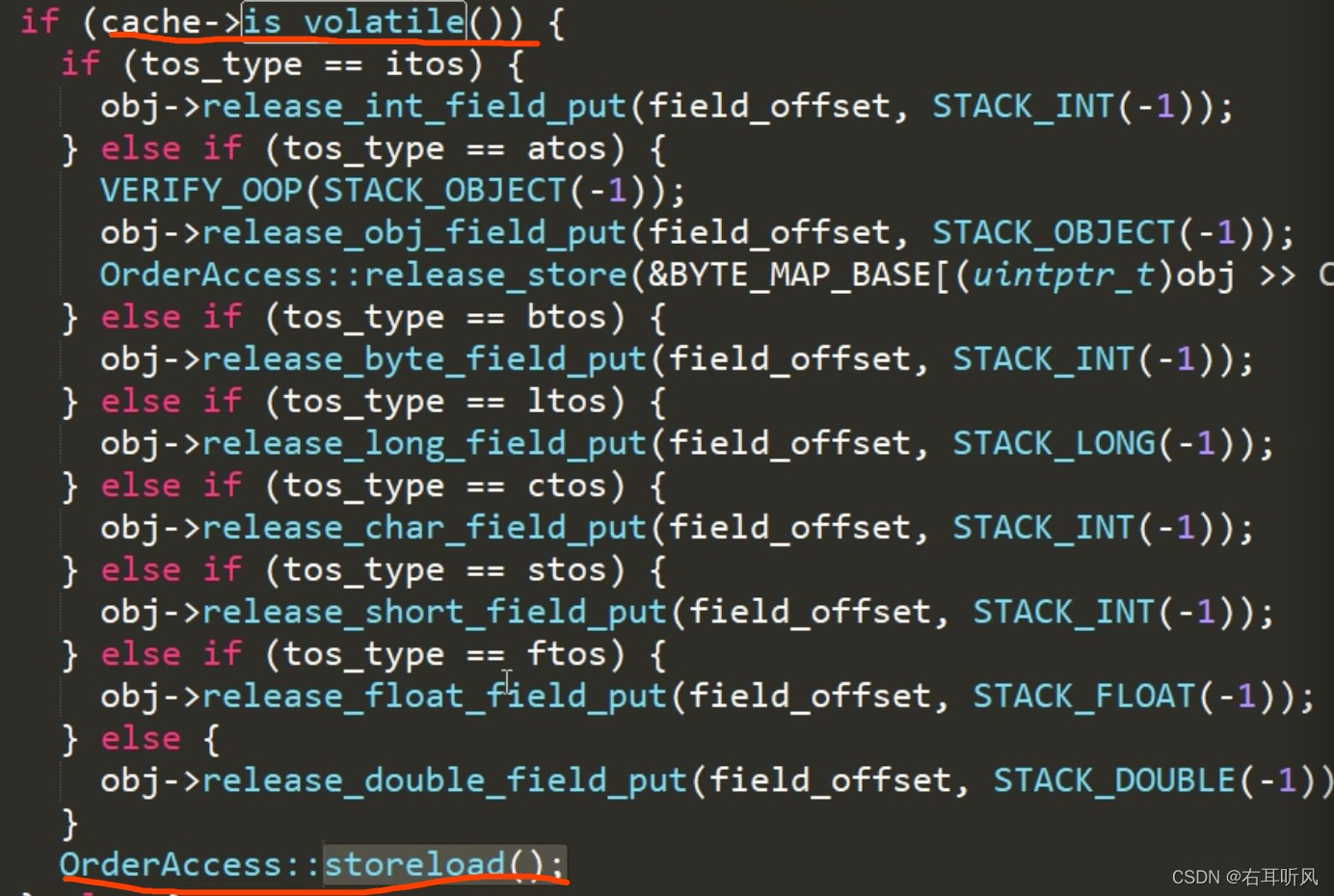
Task: Click OrderAccess before storeload
Action: click(170, 864)
